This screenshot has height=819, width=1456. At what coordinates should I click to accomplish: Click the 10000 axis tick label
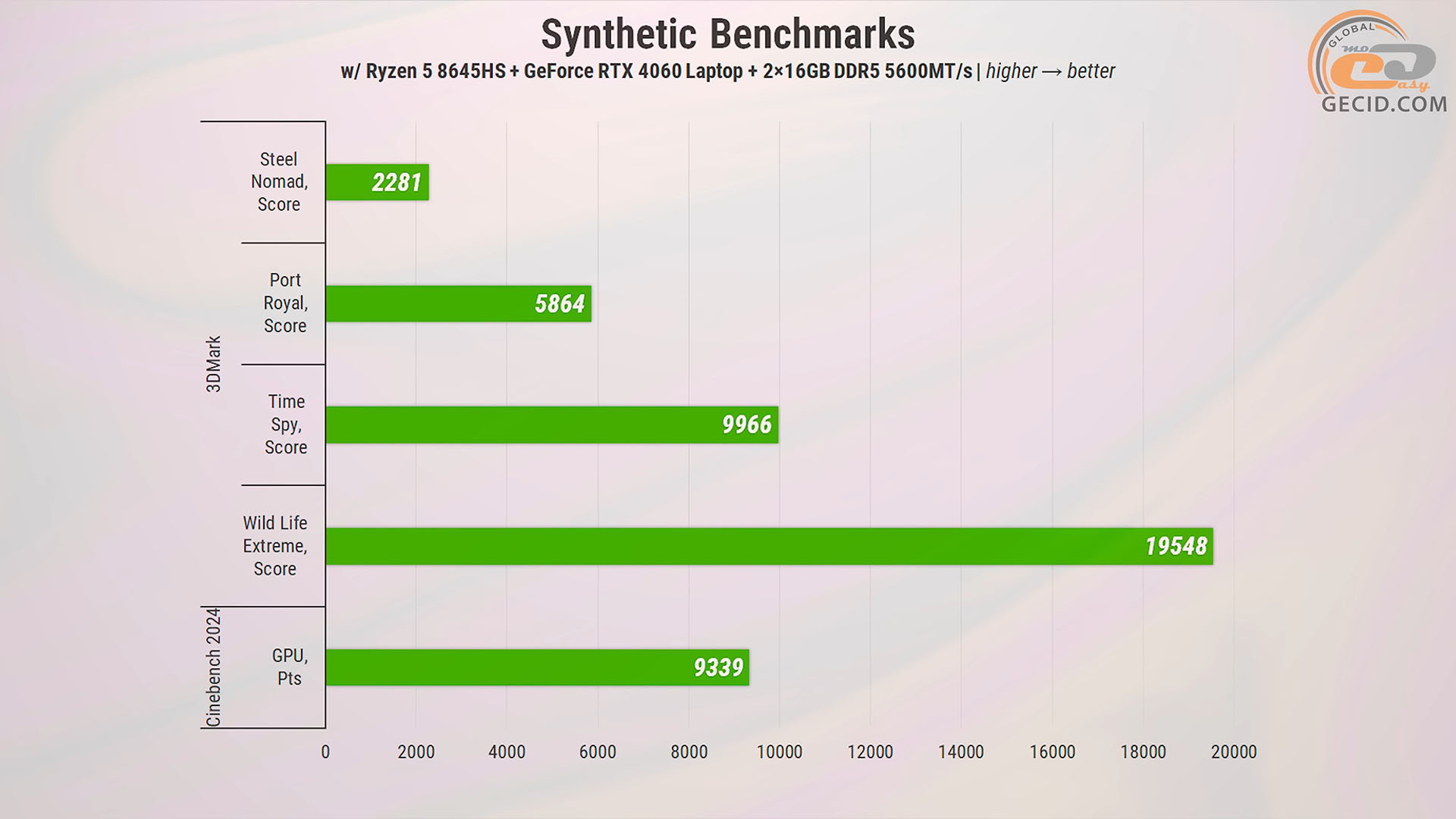[780, 752]
